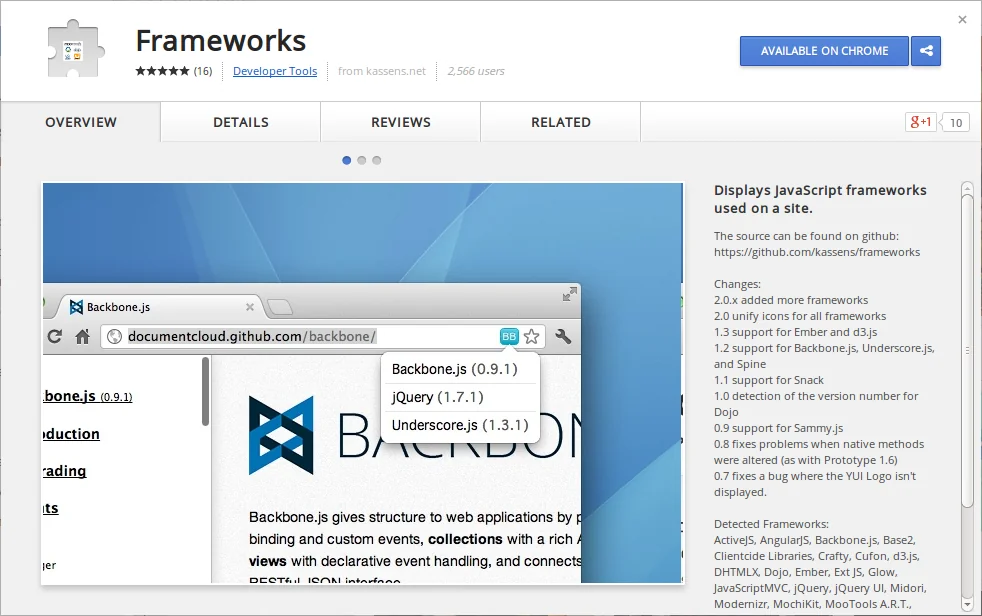Click the 'Detected Frameworks:' label

[x=771, y=524]
